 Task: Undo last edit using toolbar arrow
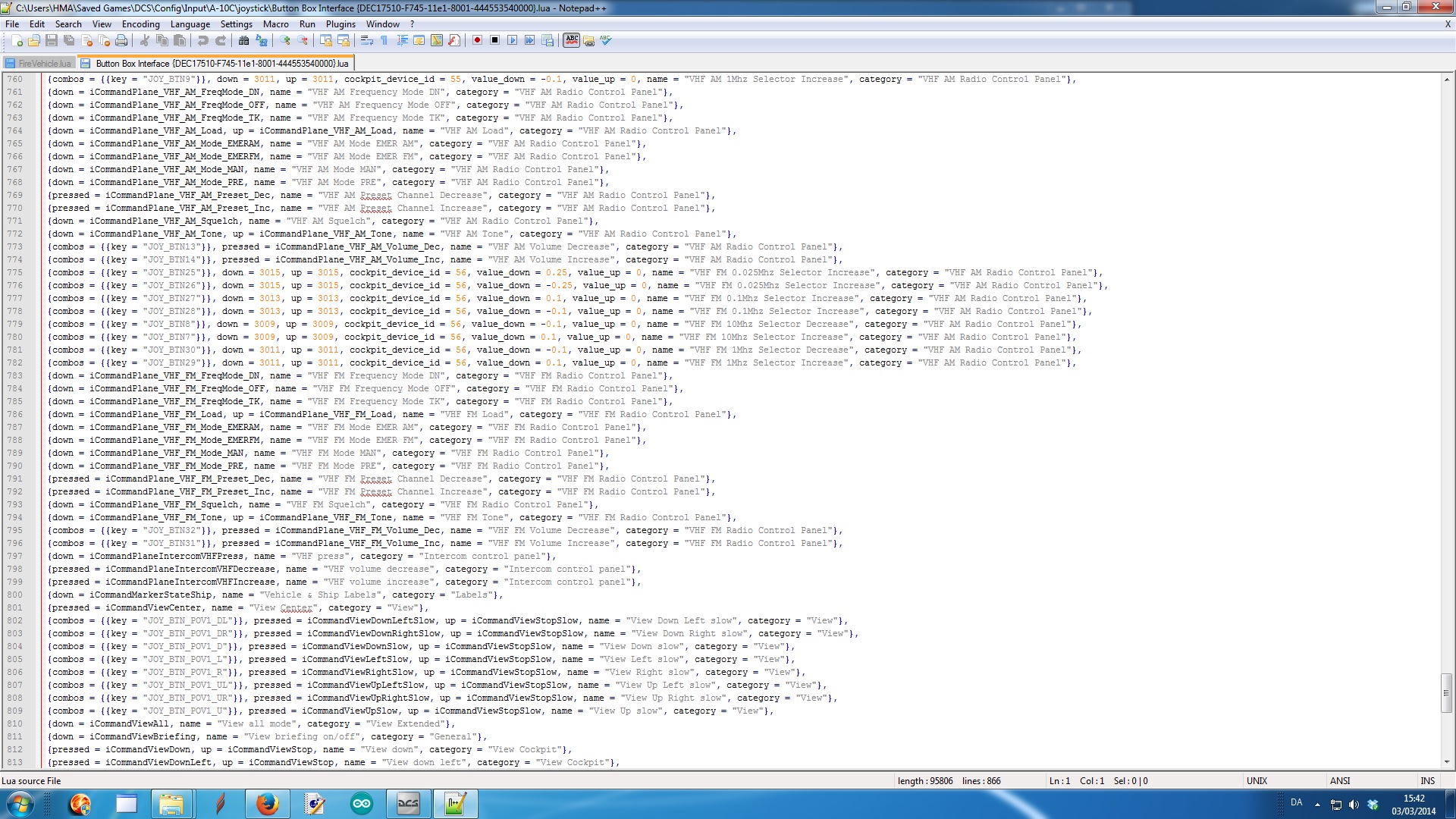[202, 40]
